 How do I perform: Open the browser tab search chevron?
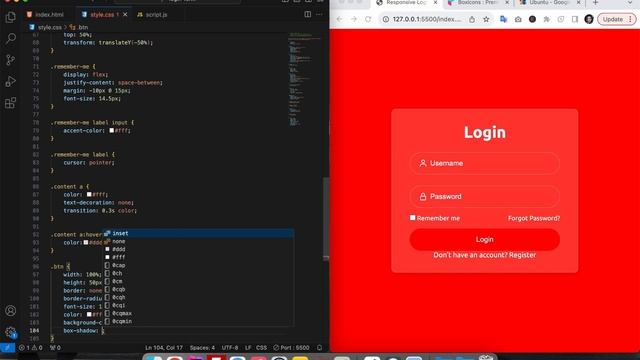(x=631, y=3)
